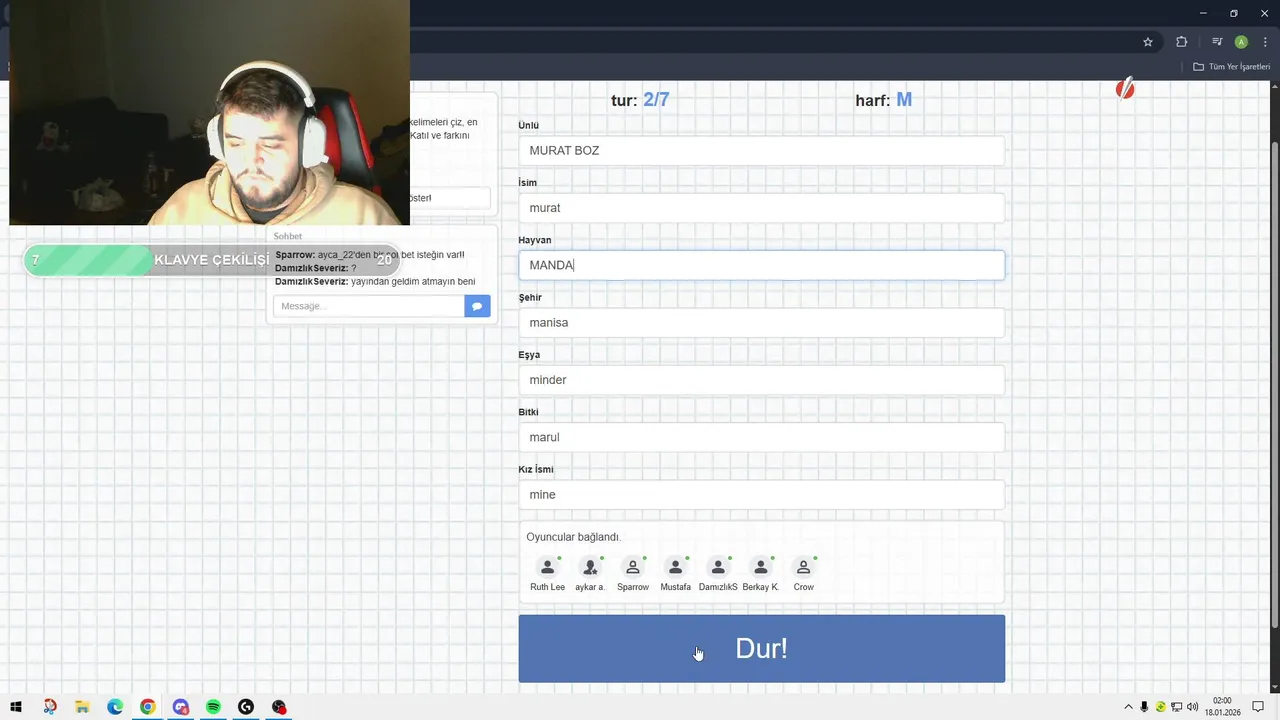This screenshot has width=1280, height=720.
Task: Open Snipping tool taskbar icon
Action: click(50, 707)
